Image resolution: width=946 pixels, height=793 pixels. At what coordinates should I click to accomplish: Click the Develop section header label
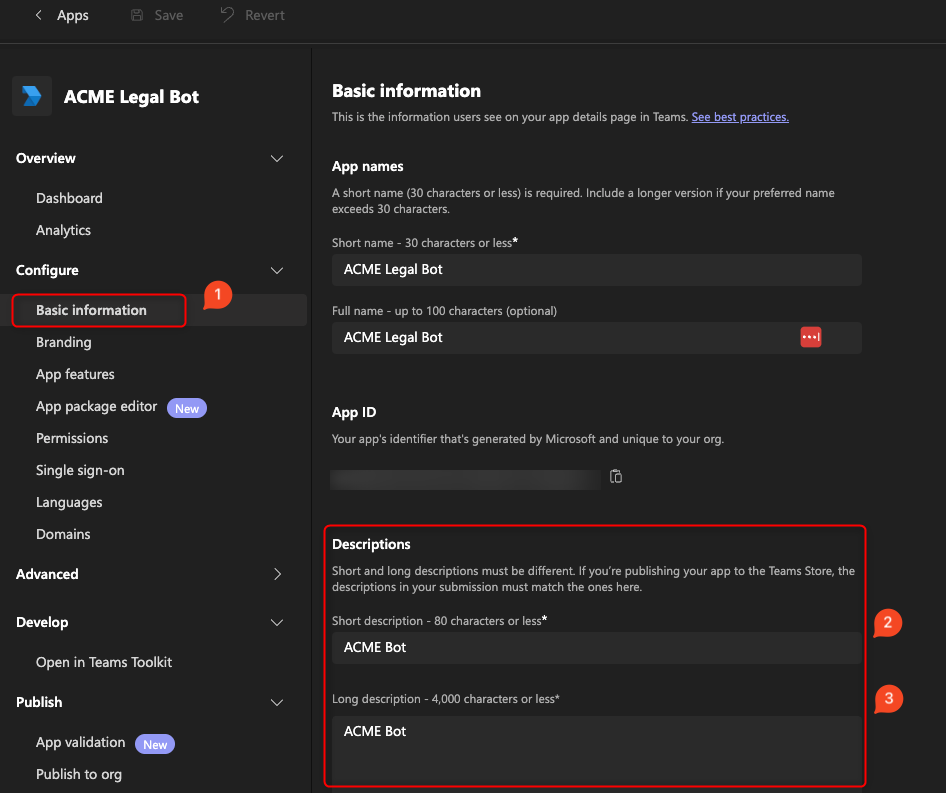(x=42, y=622)
